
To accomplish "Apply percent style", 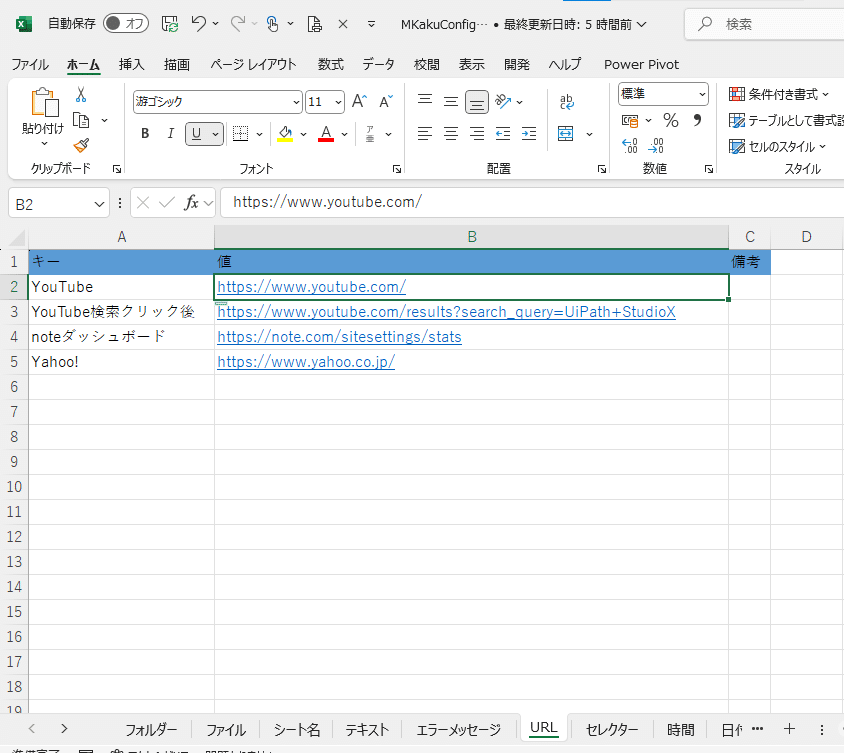I will click(671, 120).
